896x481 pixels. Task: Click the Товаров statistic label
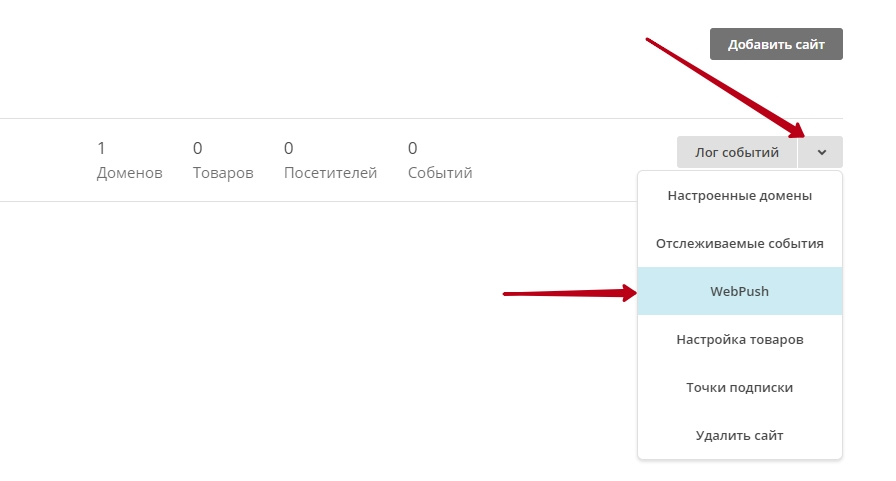(x=223, y=173)
